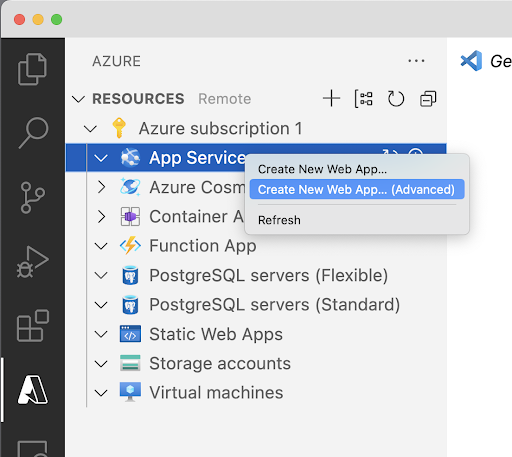Click the Azure Cosmos DB planet icon
Image resolution: width=512 pixels, height=457 pixels.
[x=130, y=186]
